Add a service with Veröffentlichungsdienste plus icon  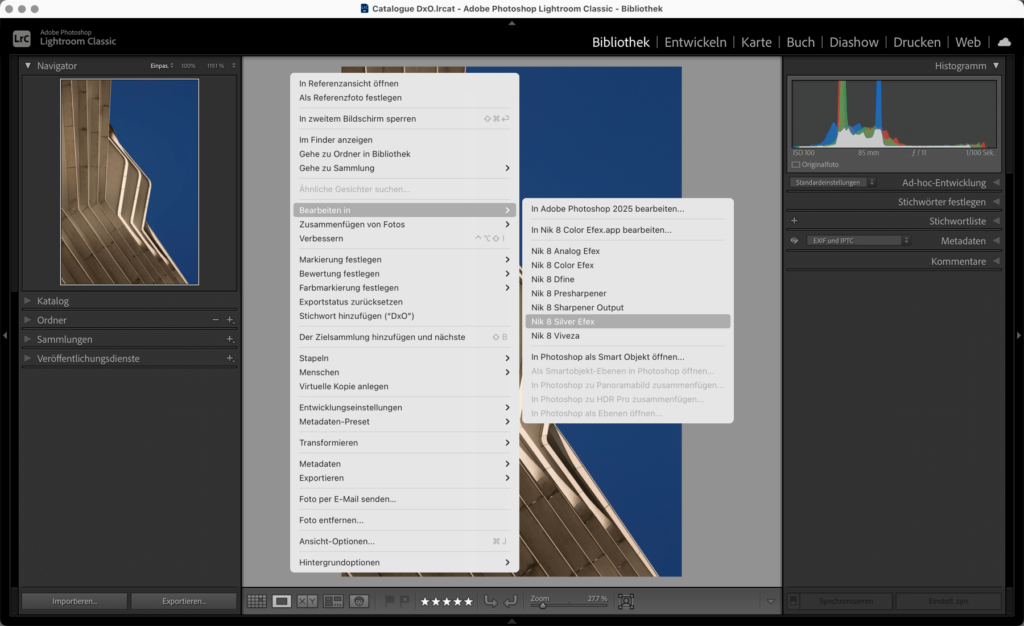[230, 358]
